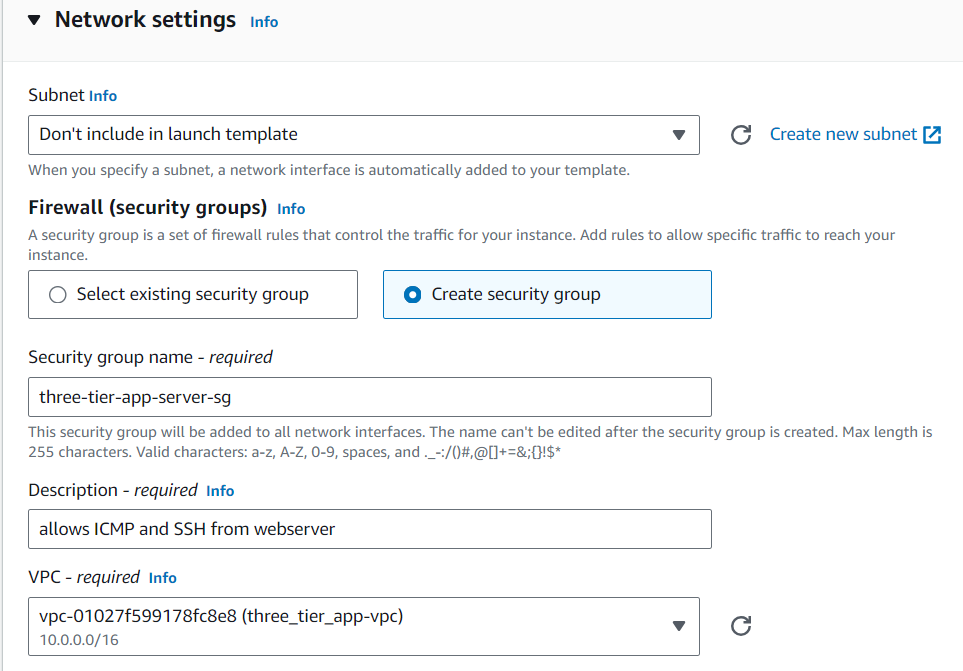Click the Description text field
The image size is (963, 671).
point(370,529)
